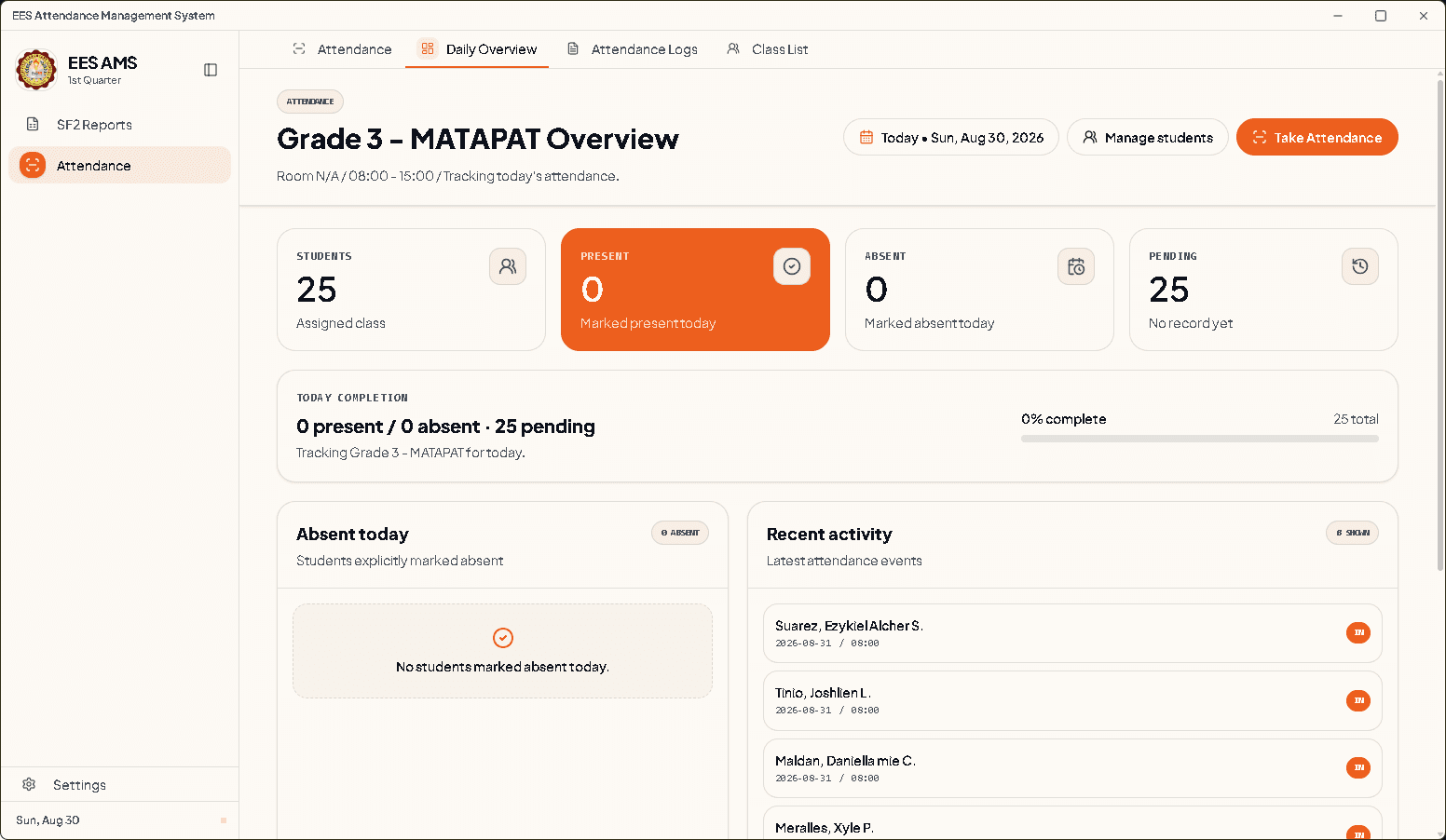Select the Meralles, Xyle P. activity entry

[x=1072, y=823]
